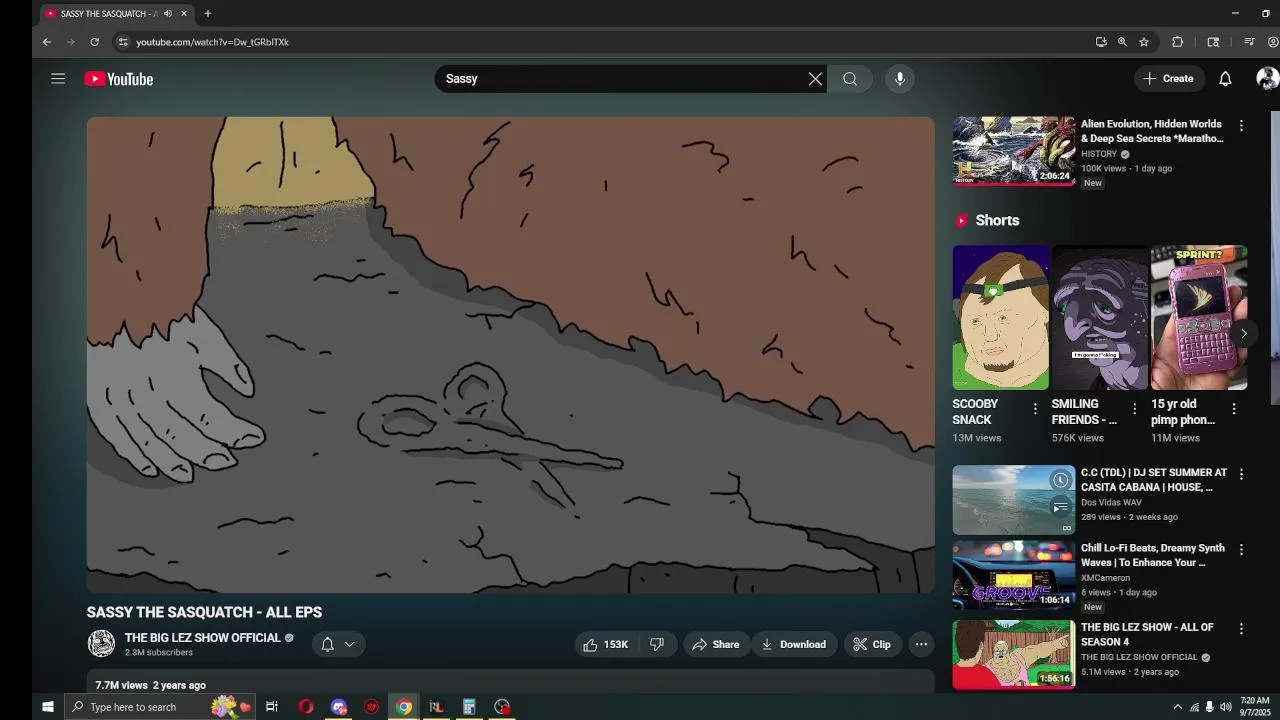Open the YouTube guide hamburger menu
Screen dimensions: 1280x720
[58, 79]
